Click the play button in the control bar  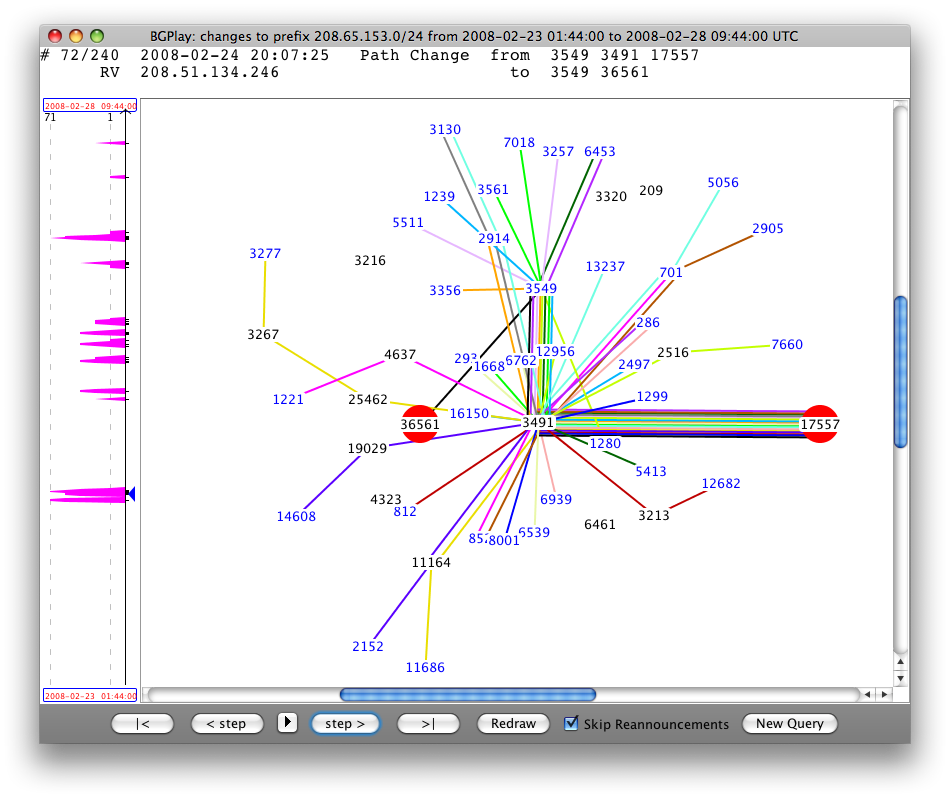point(287,722)
